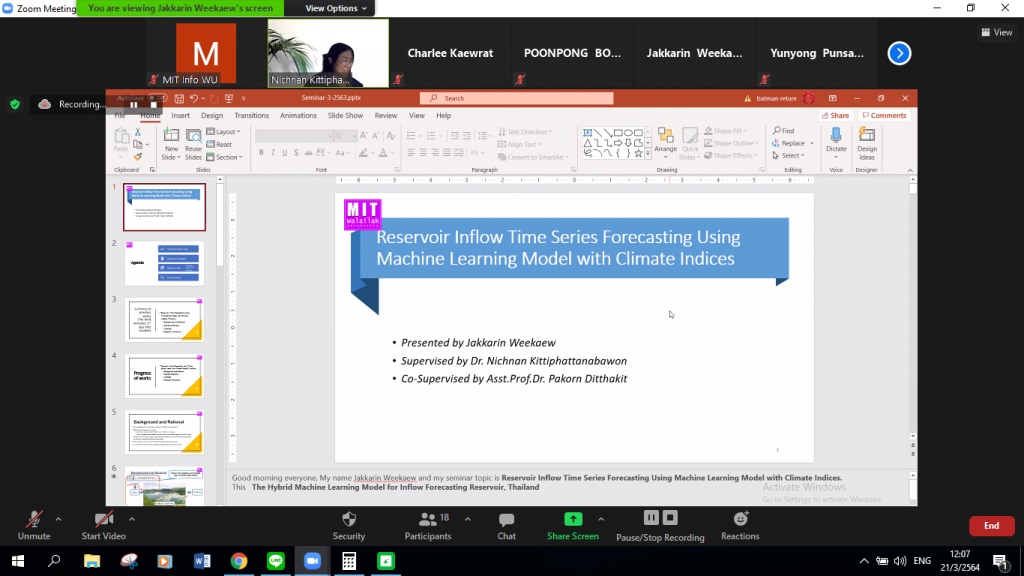Click the green Share Screen icon
The image size is (1024, 576).
point(573,519)
